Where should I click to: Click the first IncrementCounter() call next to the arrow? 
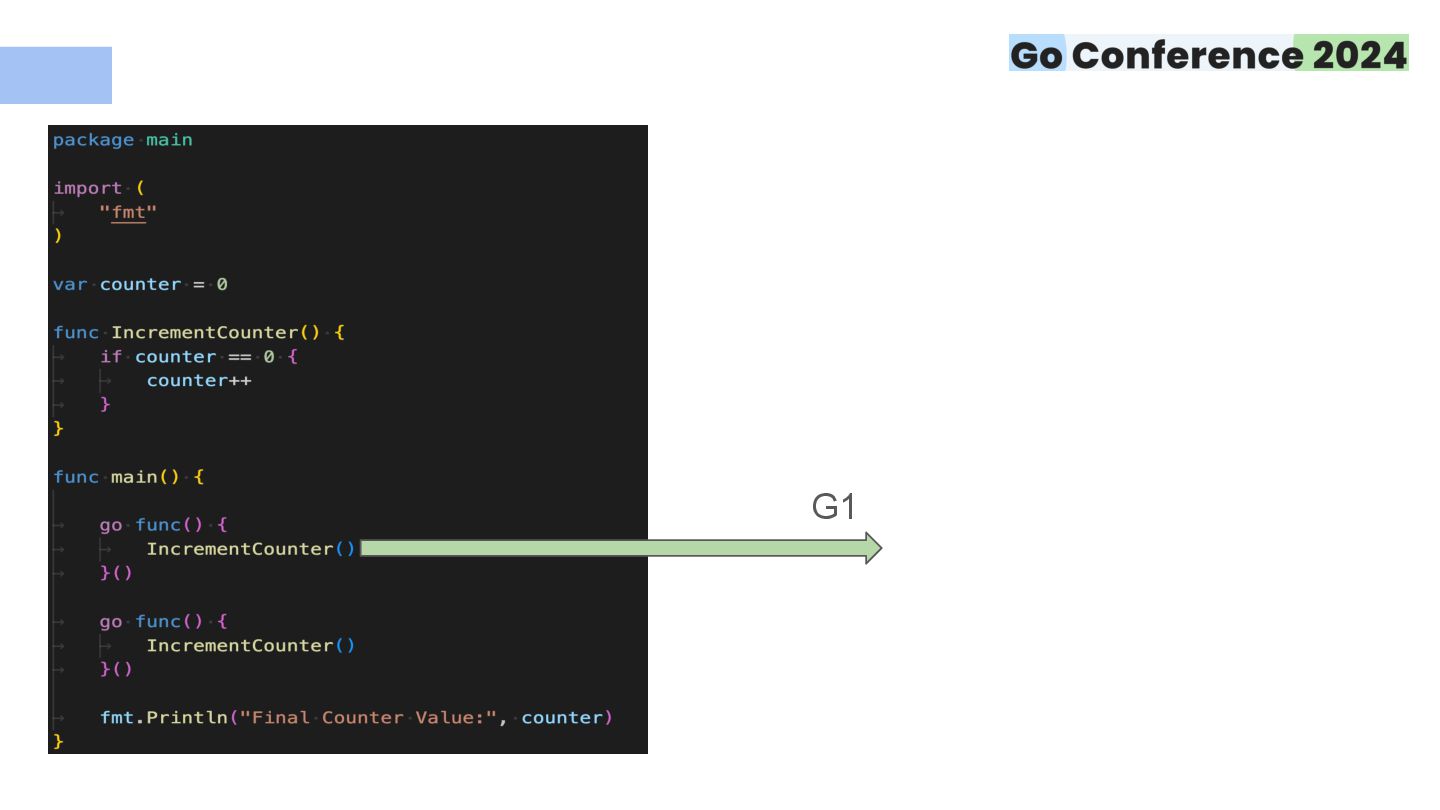251,549
